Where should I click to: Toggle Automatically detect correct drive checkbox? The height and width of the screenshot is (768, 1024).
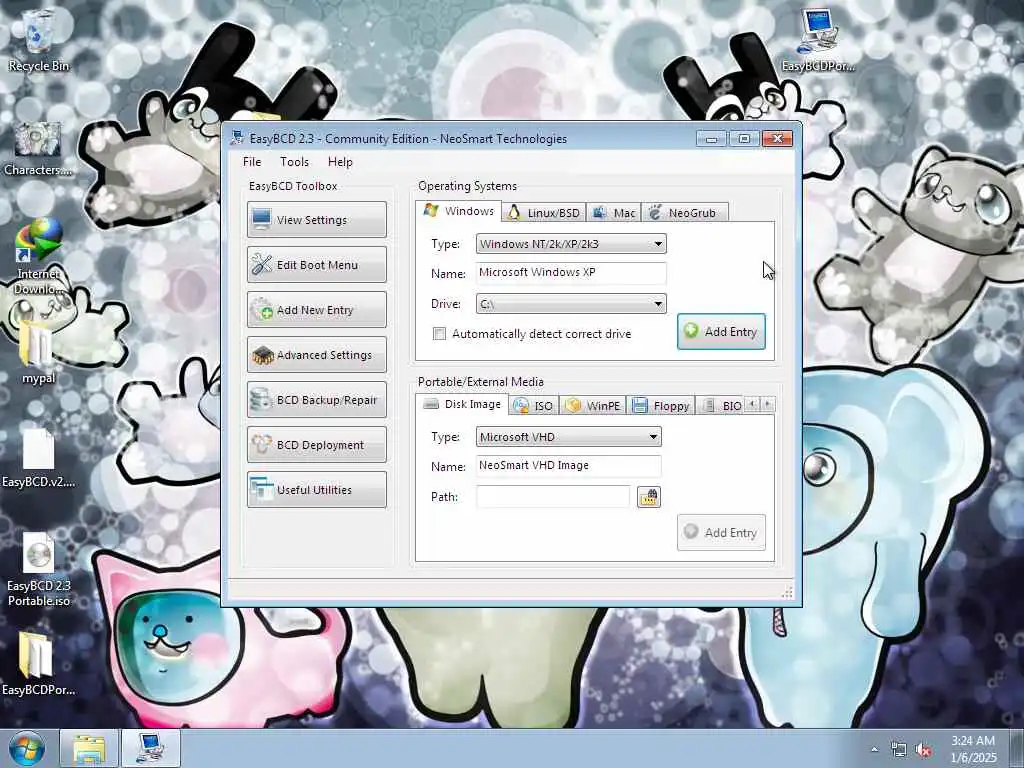pyautogui.click(x=440, y=334)
